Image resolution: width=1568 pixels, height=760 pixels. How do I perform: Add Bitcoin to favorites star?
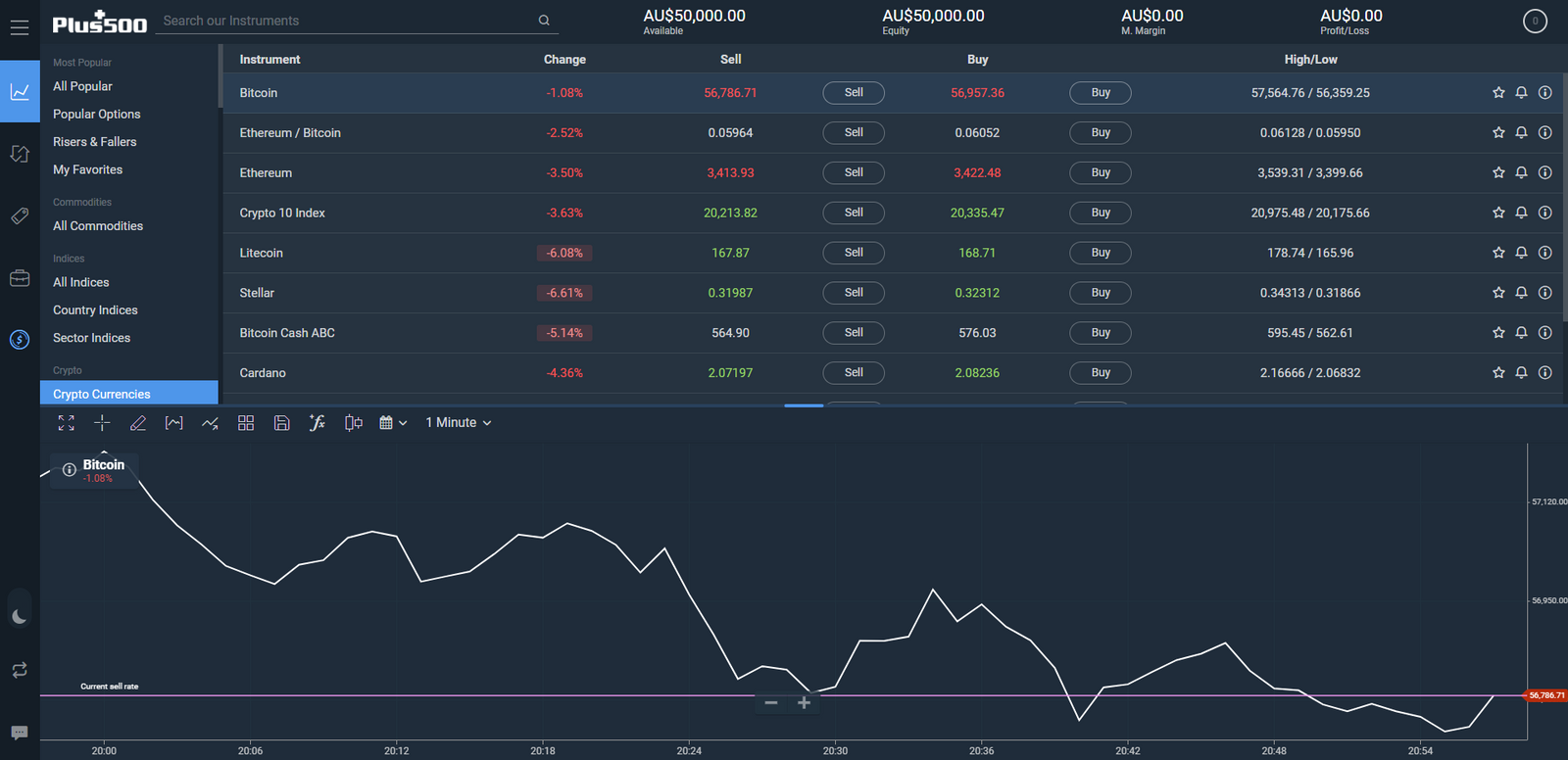[1498, 93]
